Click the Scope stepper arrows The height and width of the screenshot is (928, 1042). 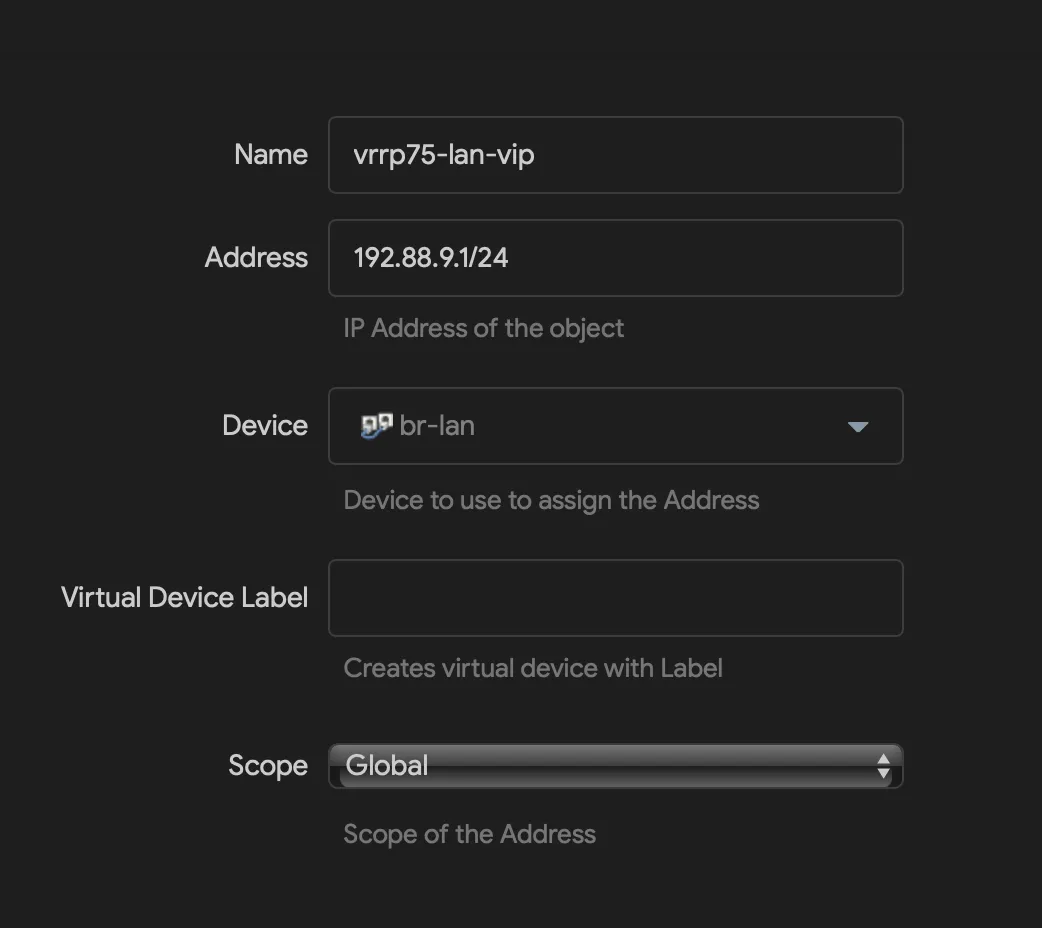point(883,765)
